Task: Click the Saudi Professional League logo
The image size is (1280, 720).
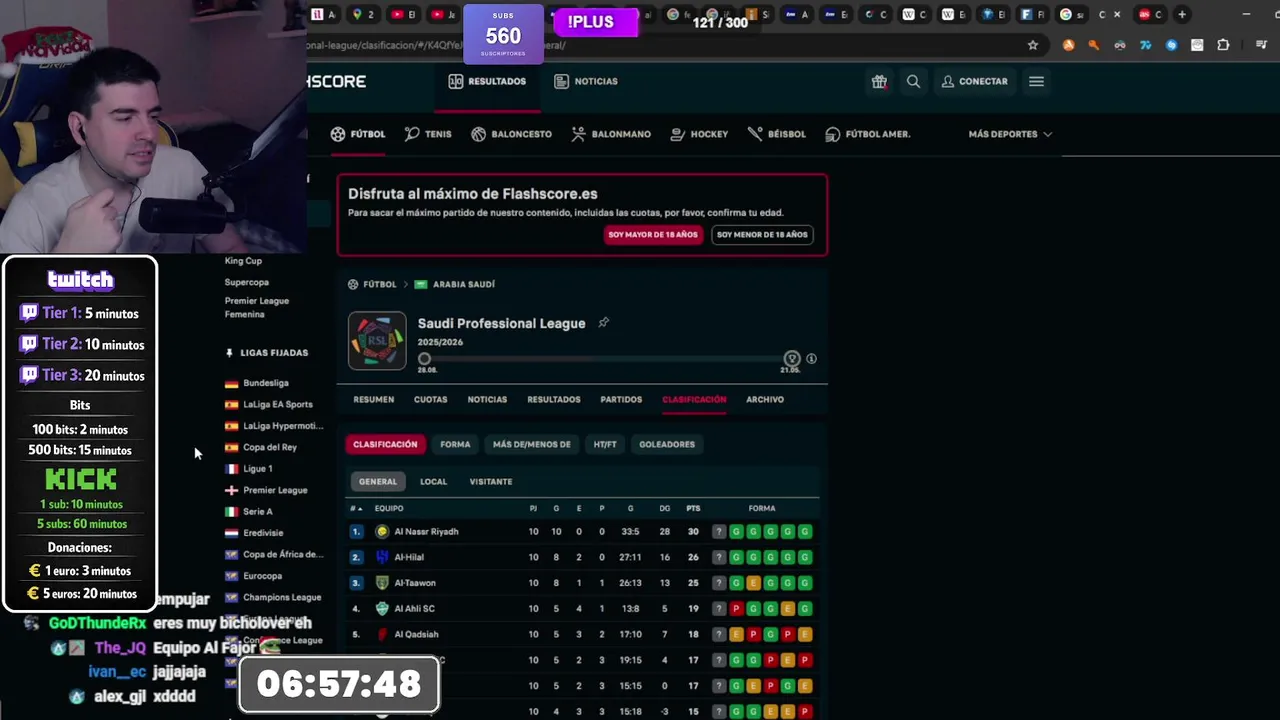Action: tap(377, 341)
